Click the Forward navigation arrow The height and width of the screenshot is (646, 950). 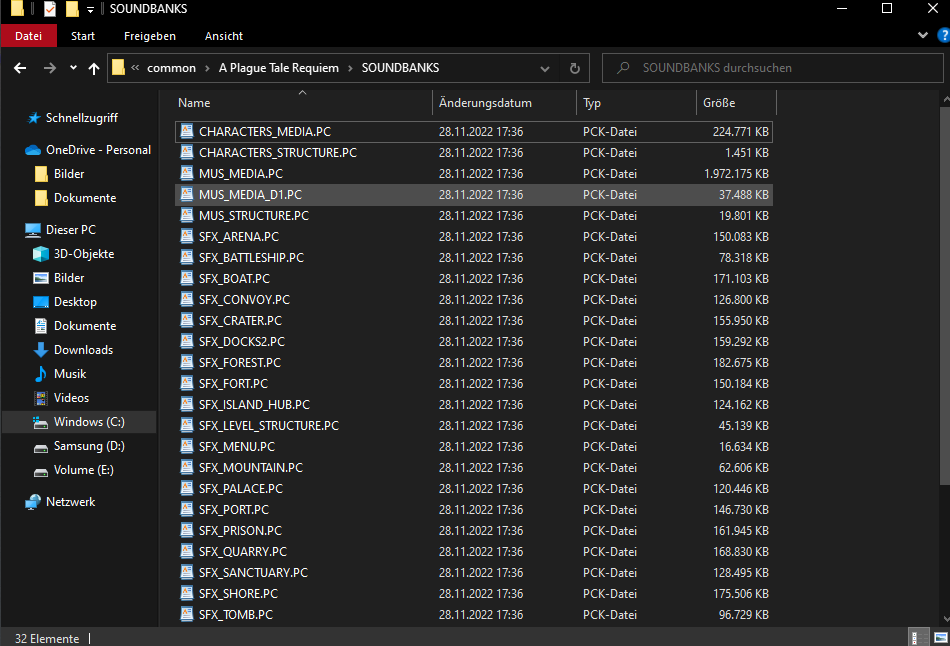pyautogui.click(x=50, y=68)
